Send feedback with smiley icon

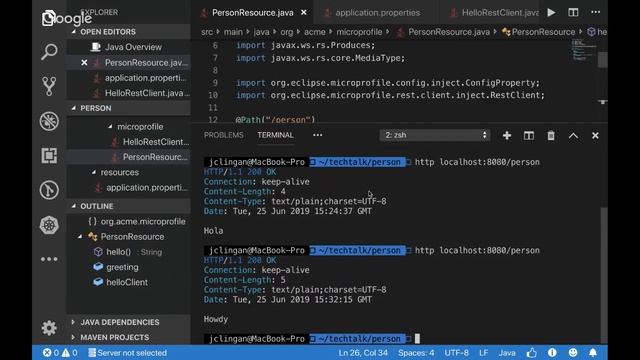573,353
